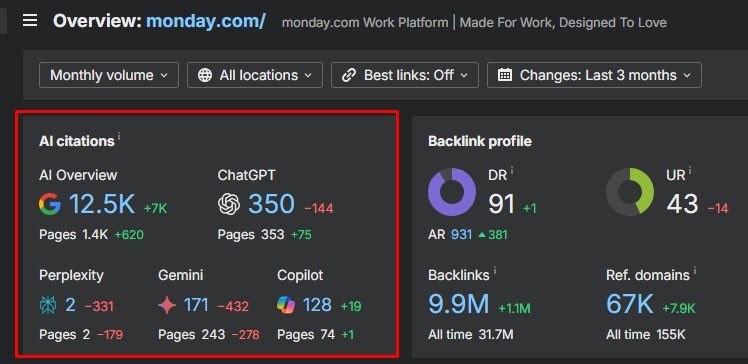Click the UR score 43
The height and width of the screenshot is (364, 748).
point(683,205)
